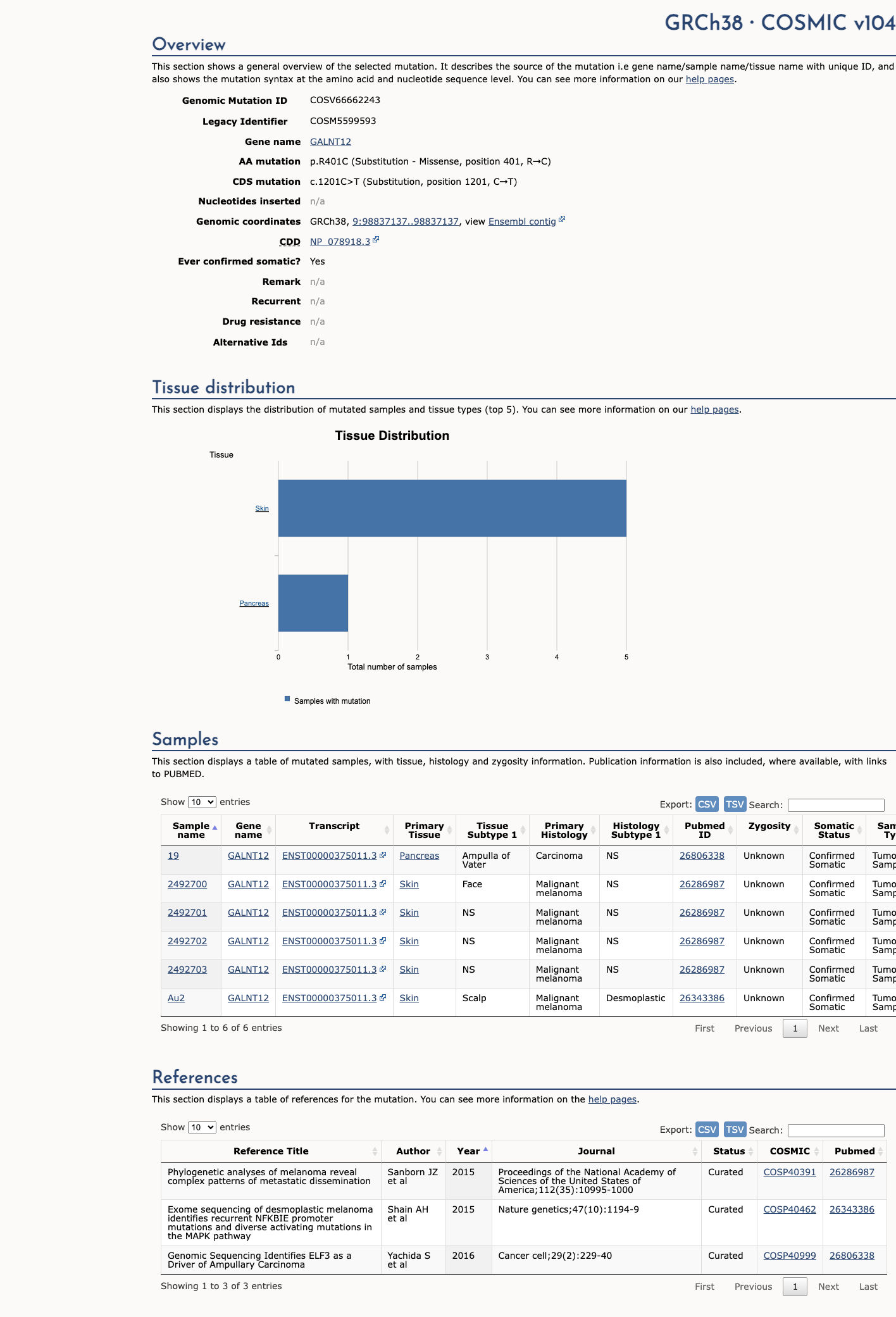896x1317 pixels.
Task: Open sample Au2 link
Action: (176, 998)
